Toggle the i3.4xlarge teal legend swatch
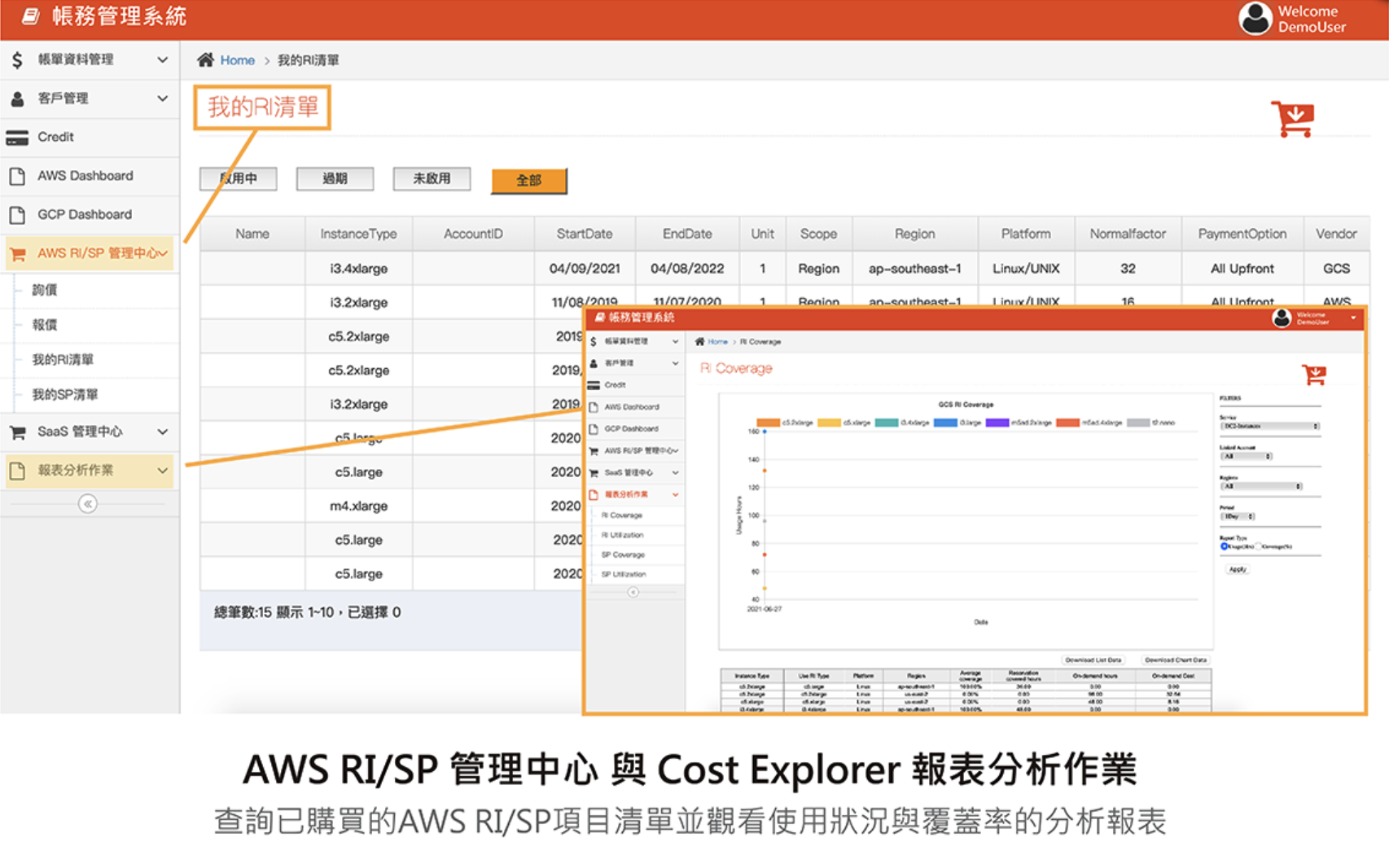This screenshot has width=1389, height=868. point(887,423)
